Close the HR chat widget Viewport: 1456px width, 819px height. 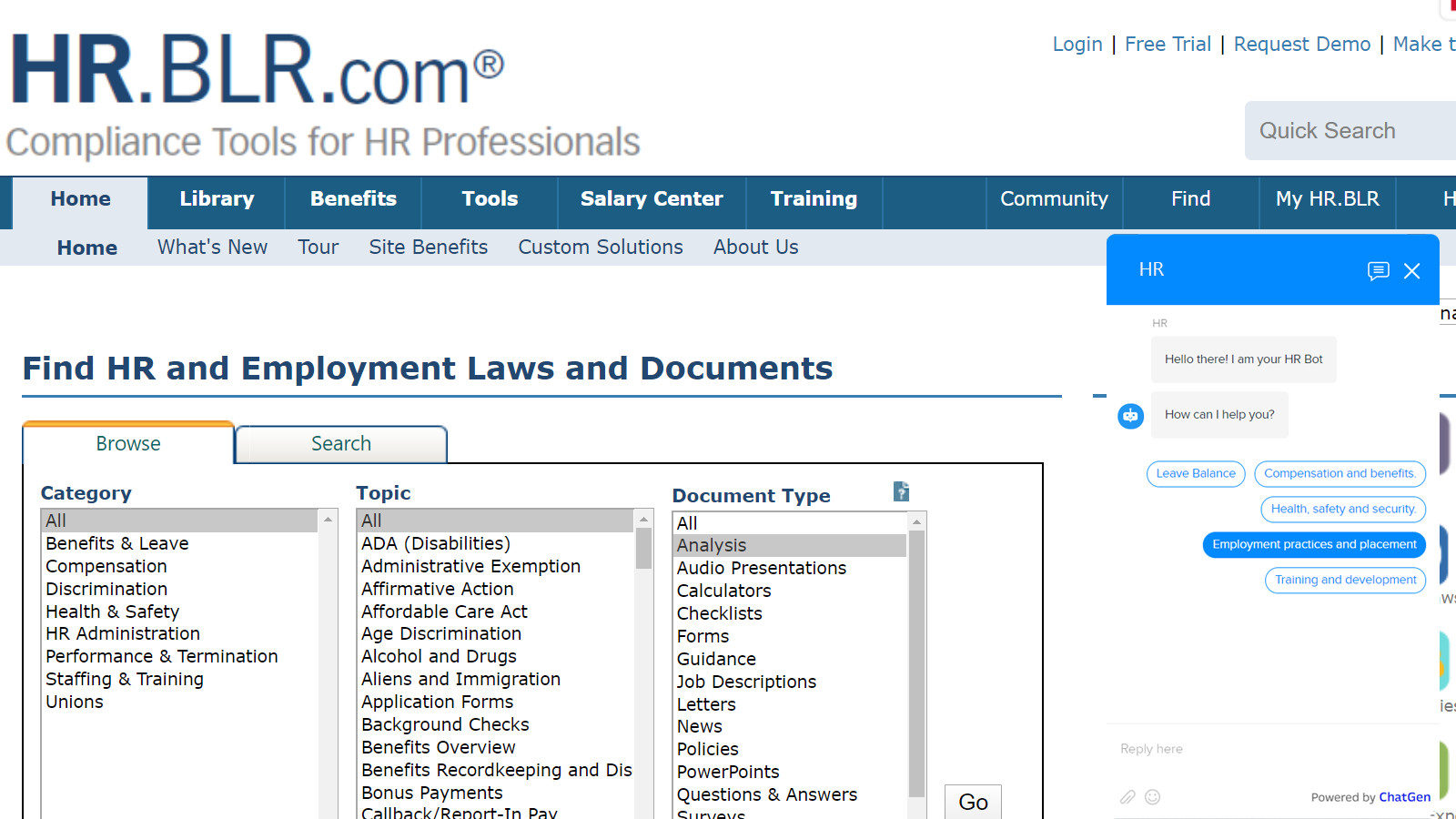point(1411,270)
